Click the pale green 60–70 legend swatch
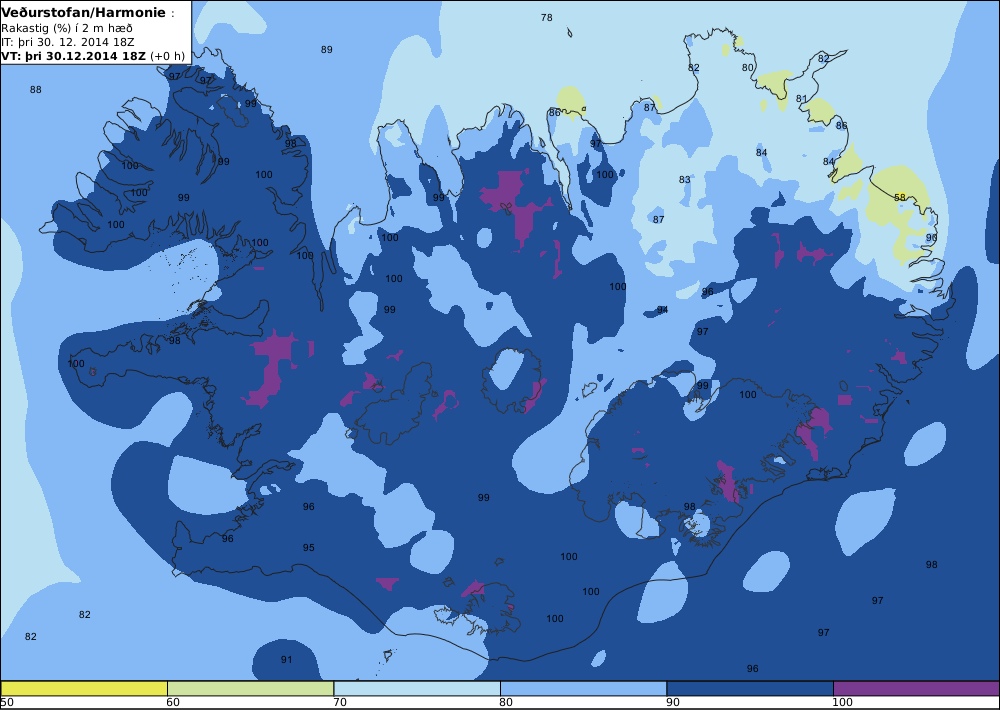Screen dimensions: 1000x710 coord(250,688)
